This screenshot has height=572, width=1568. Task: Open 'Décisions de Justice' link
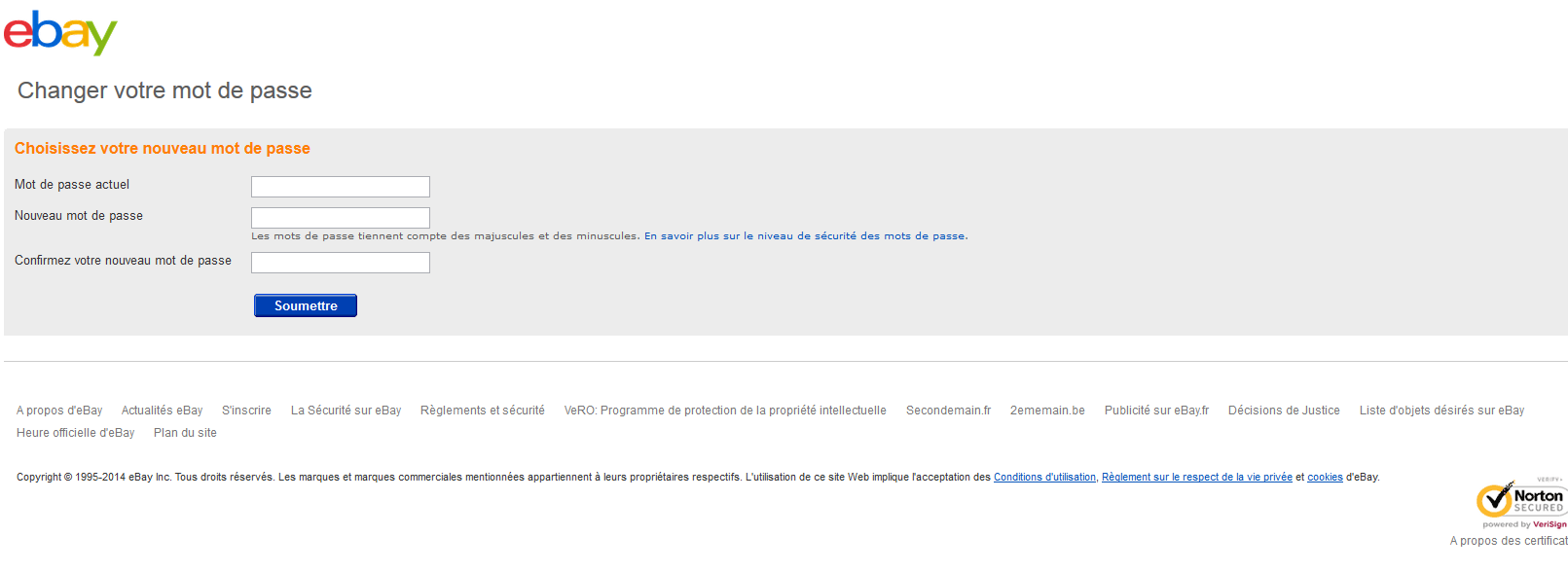pos(1284,411)
